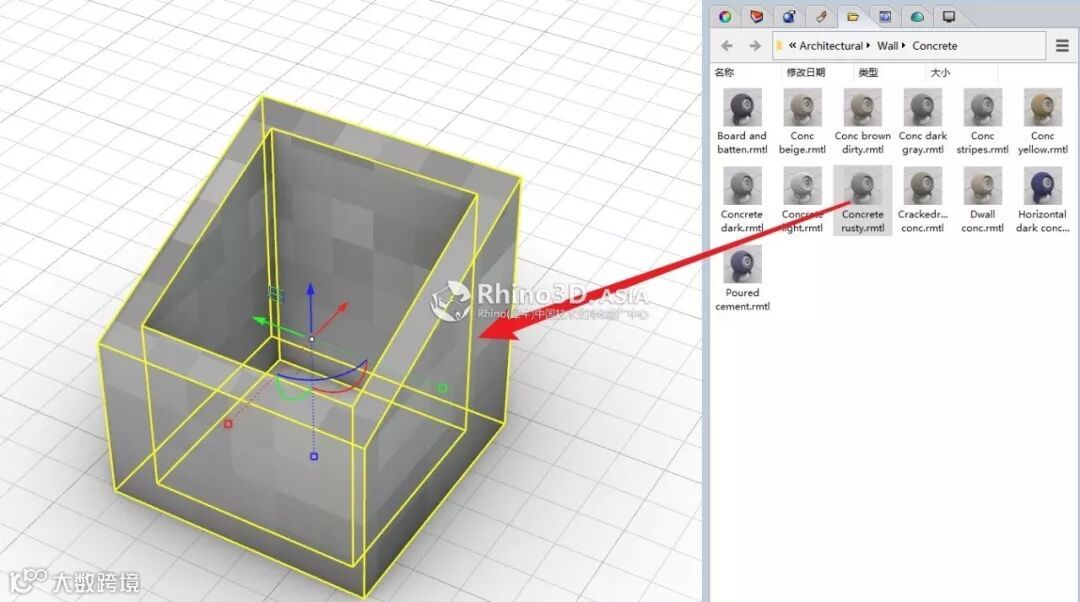Open the tab with the paintbrush icon
This screenshot has height=602, width=1080.
pos(820,17)
